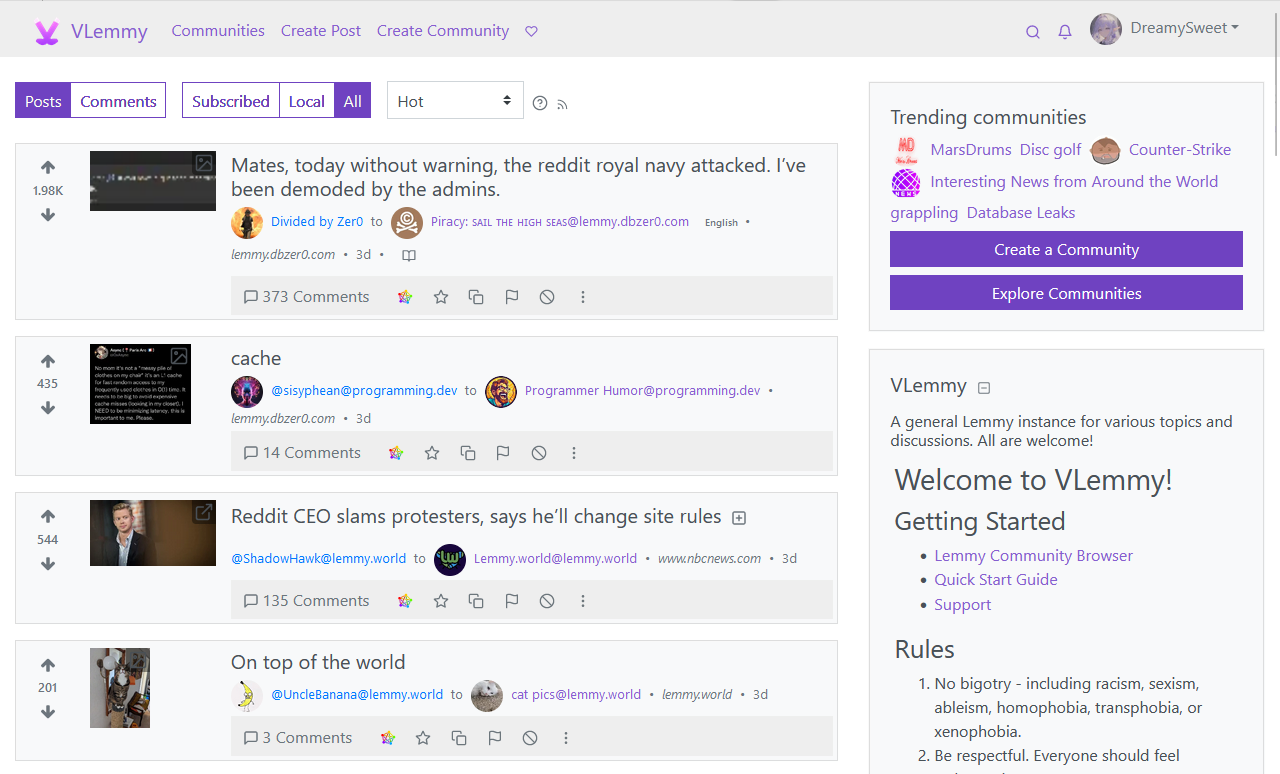Switch listing to Subscribed
Viewport: 1280px width, 774px height.
point(231,101)
